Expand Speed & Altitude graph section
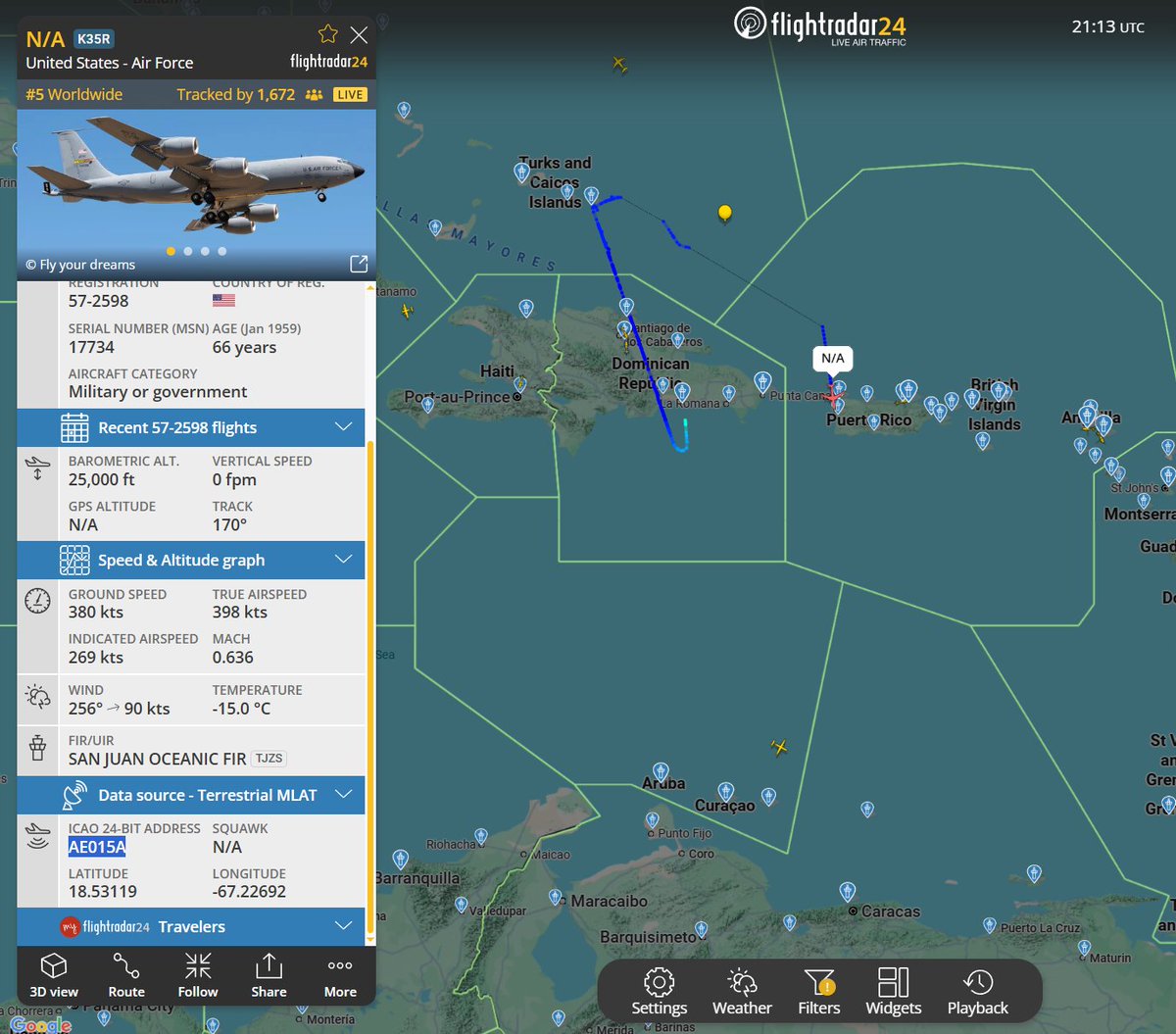 [x=191, y=560]
